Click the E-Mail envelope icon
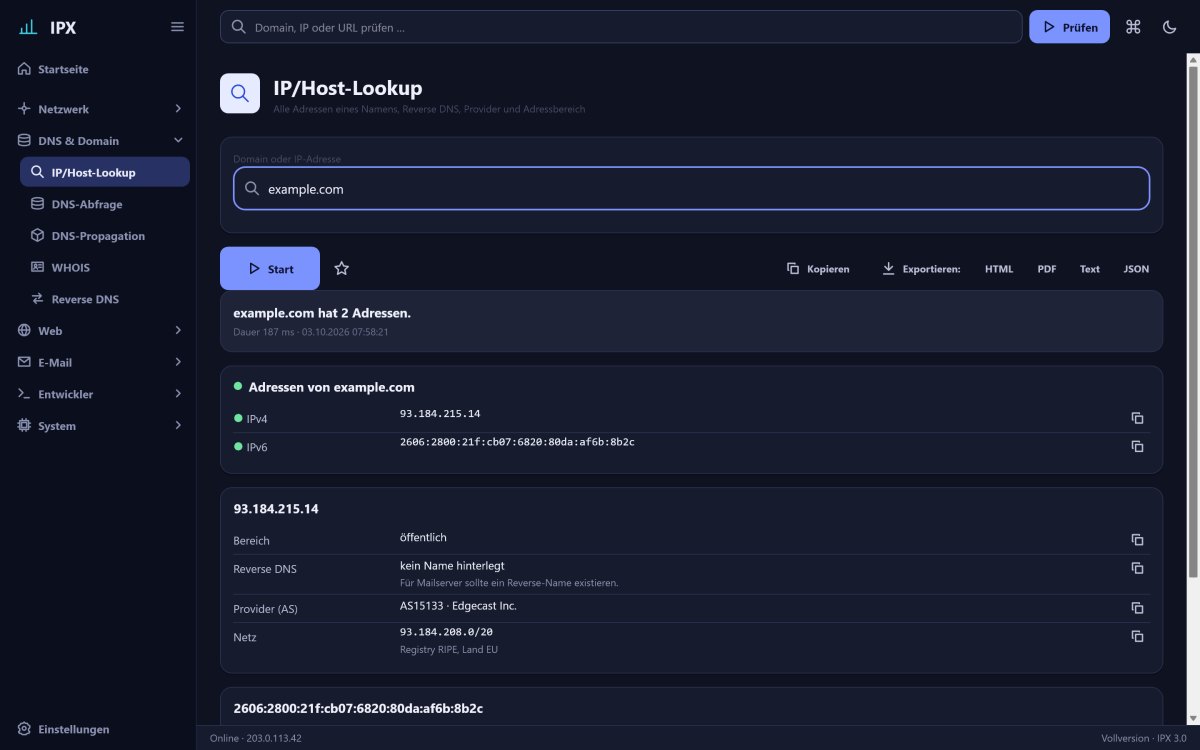 coord(24,362)
